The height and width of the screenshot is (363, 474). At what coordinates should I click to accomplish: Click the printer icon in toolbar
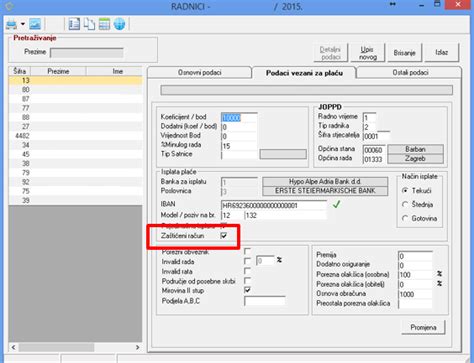click(12, 24)
